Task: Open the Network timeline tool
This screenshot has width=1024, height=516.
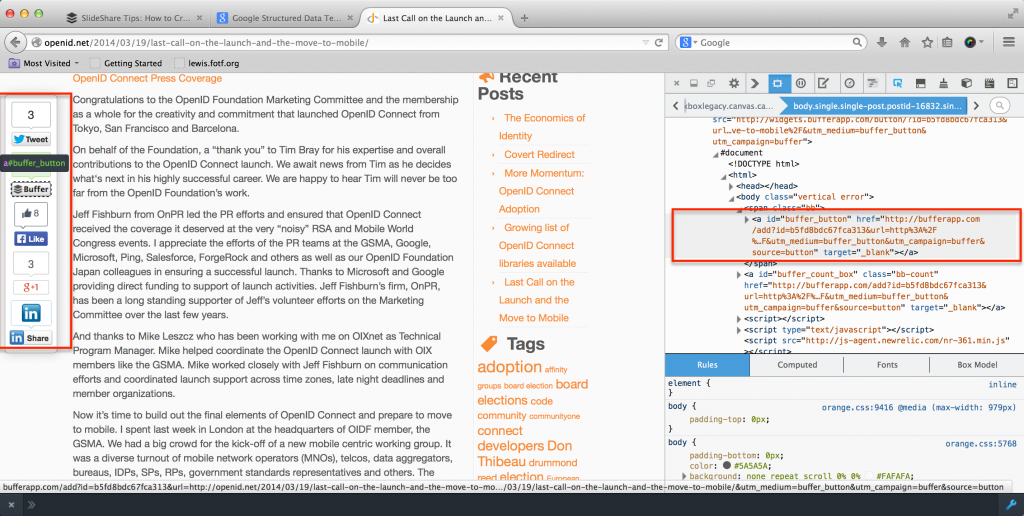Action: [x=872, y=84]
